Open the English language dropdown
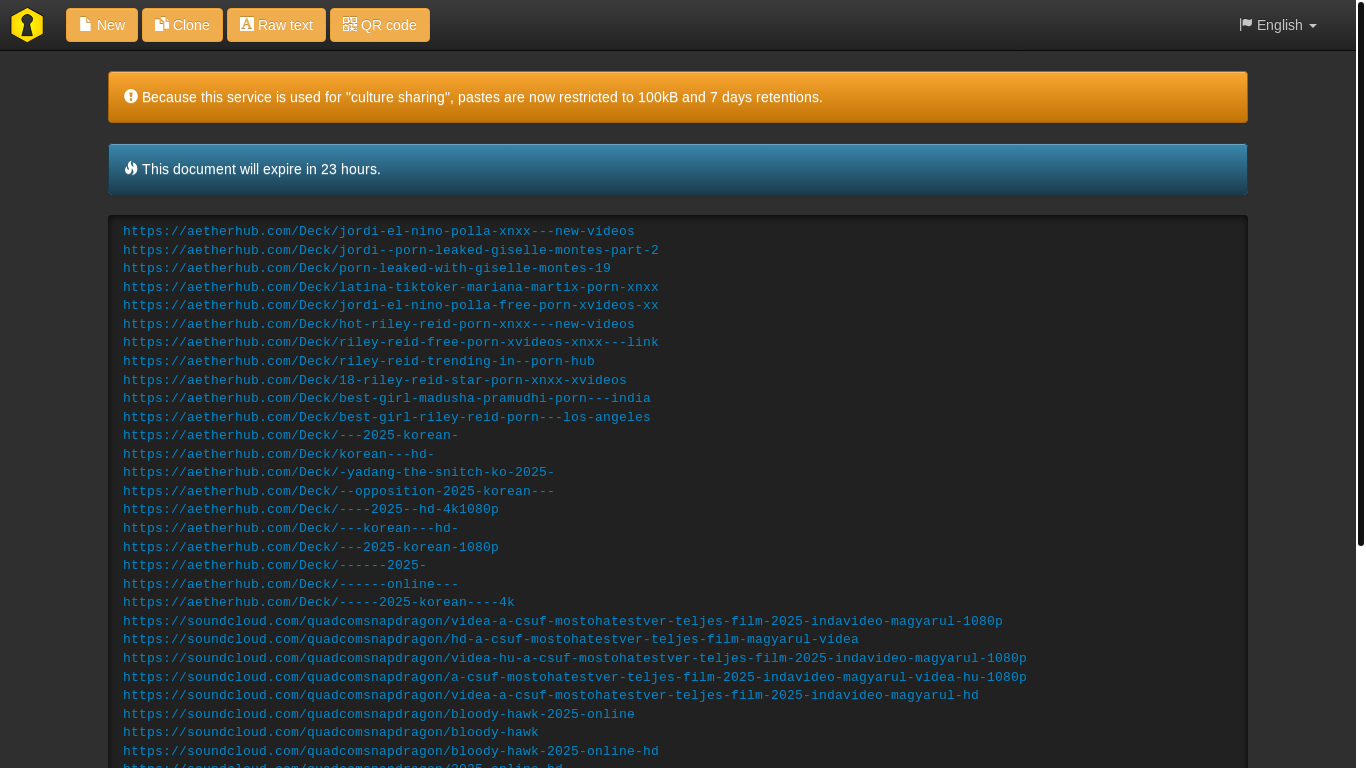Image resolution: width=1366 pixels, height=768 pixels. point(1278,25)
